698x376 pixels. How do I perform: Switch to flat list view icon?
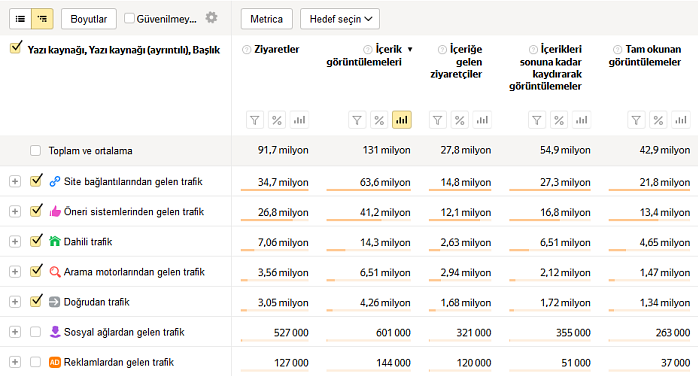20,19
